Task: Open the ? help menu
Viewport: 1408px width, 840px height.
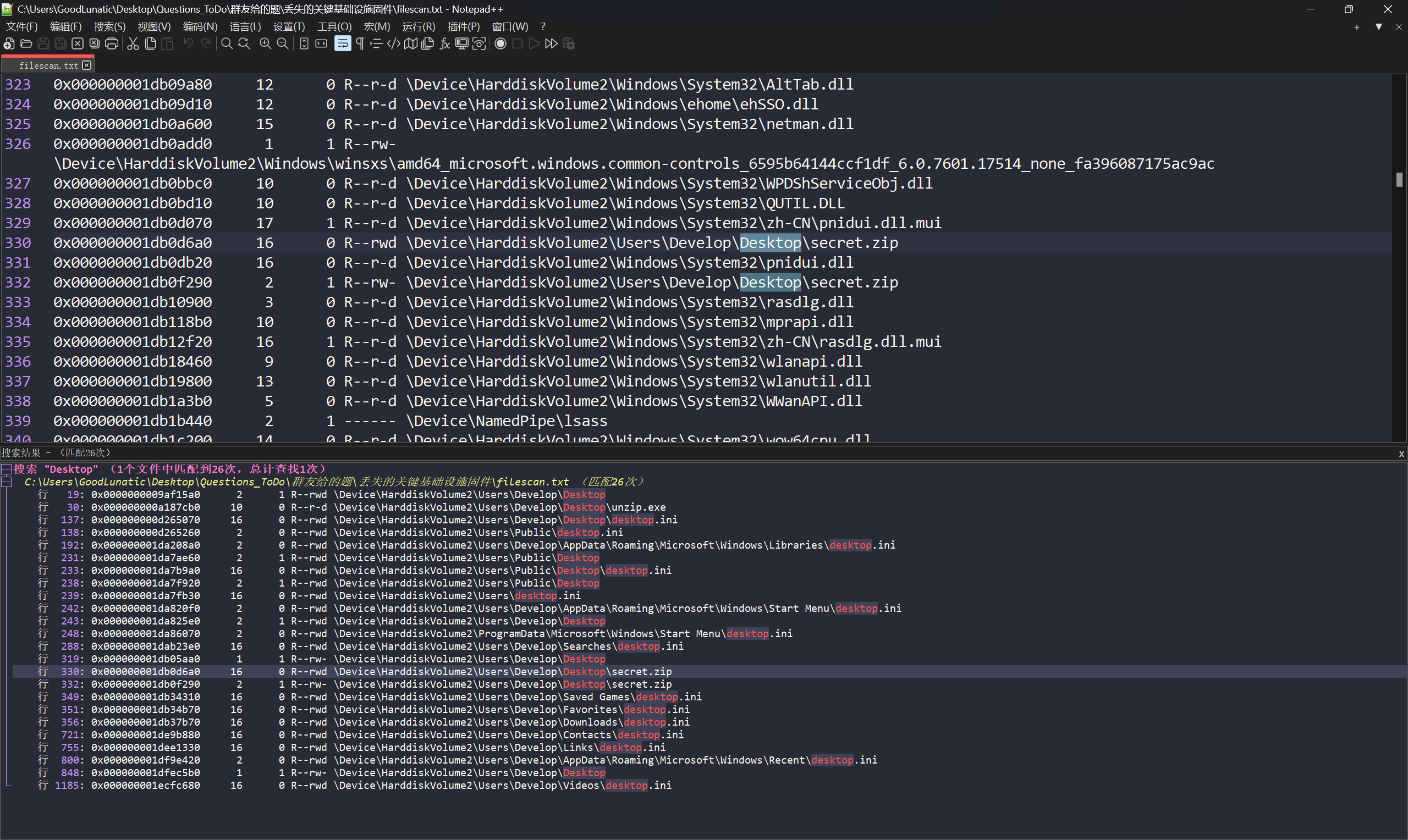Action: 543,26
